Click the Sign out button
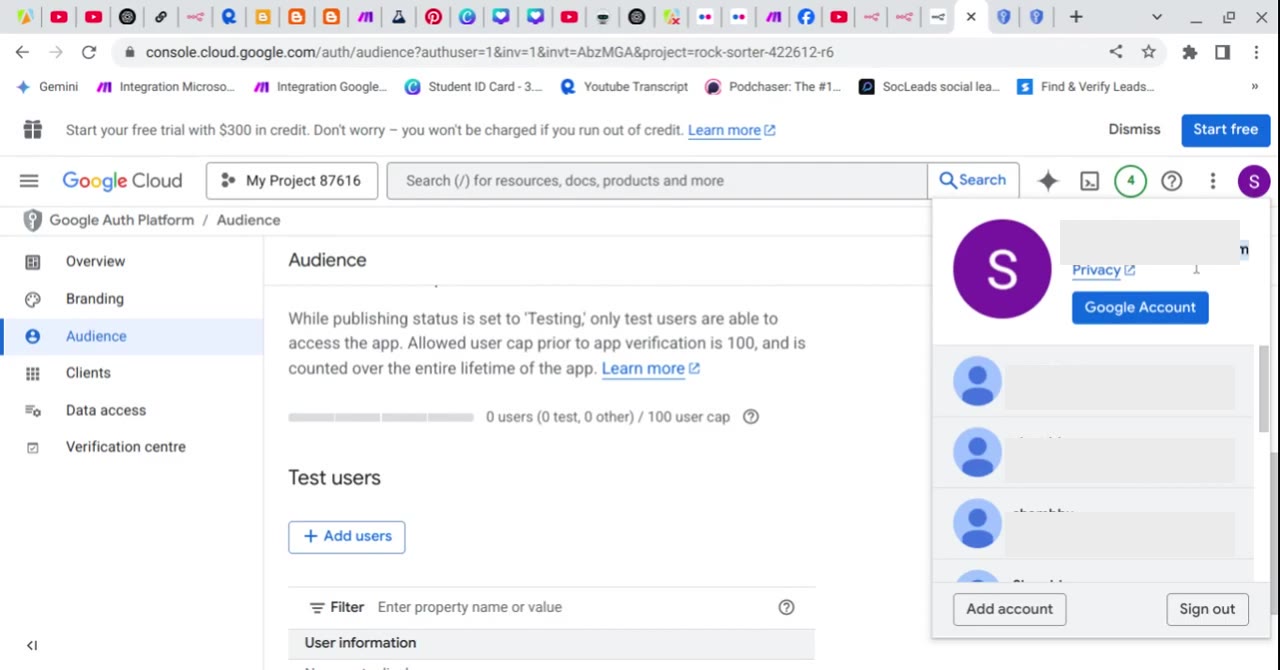1280x670 pixels. [1207, 609]
